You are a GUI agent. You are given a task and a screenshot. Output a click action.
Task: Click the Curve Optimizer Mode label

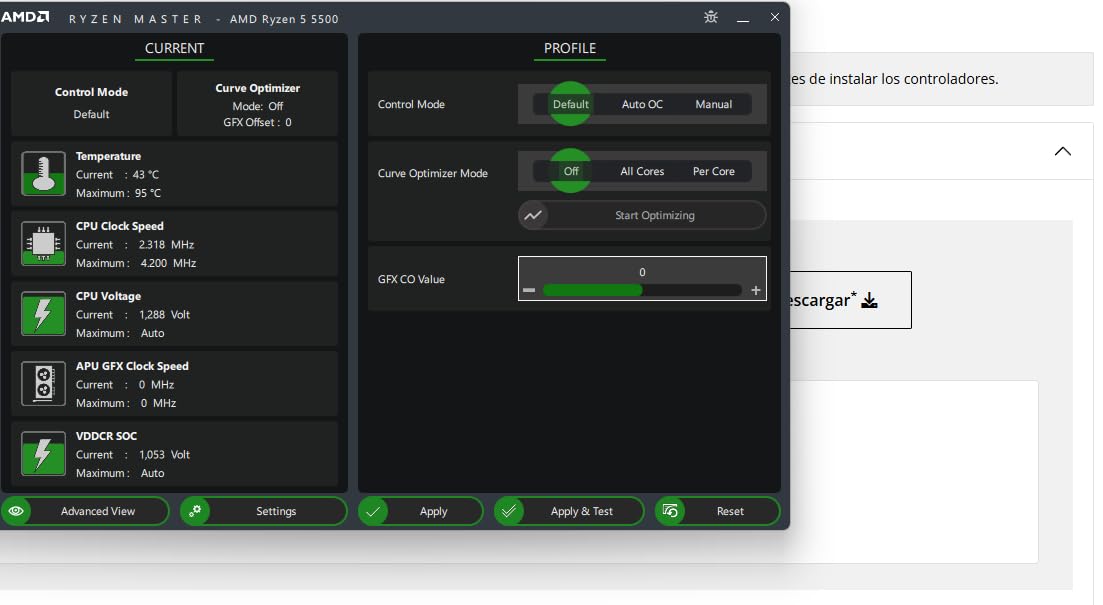433,173
